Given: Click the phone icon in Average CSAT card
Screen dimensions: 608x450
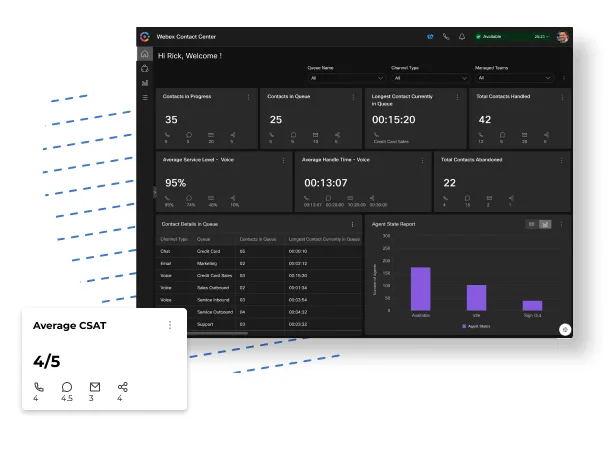Looking at the screenshot, I should click(39, 387).
